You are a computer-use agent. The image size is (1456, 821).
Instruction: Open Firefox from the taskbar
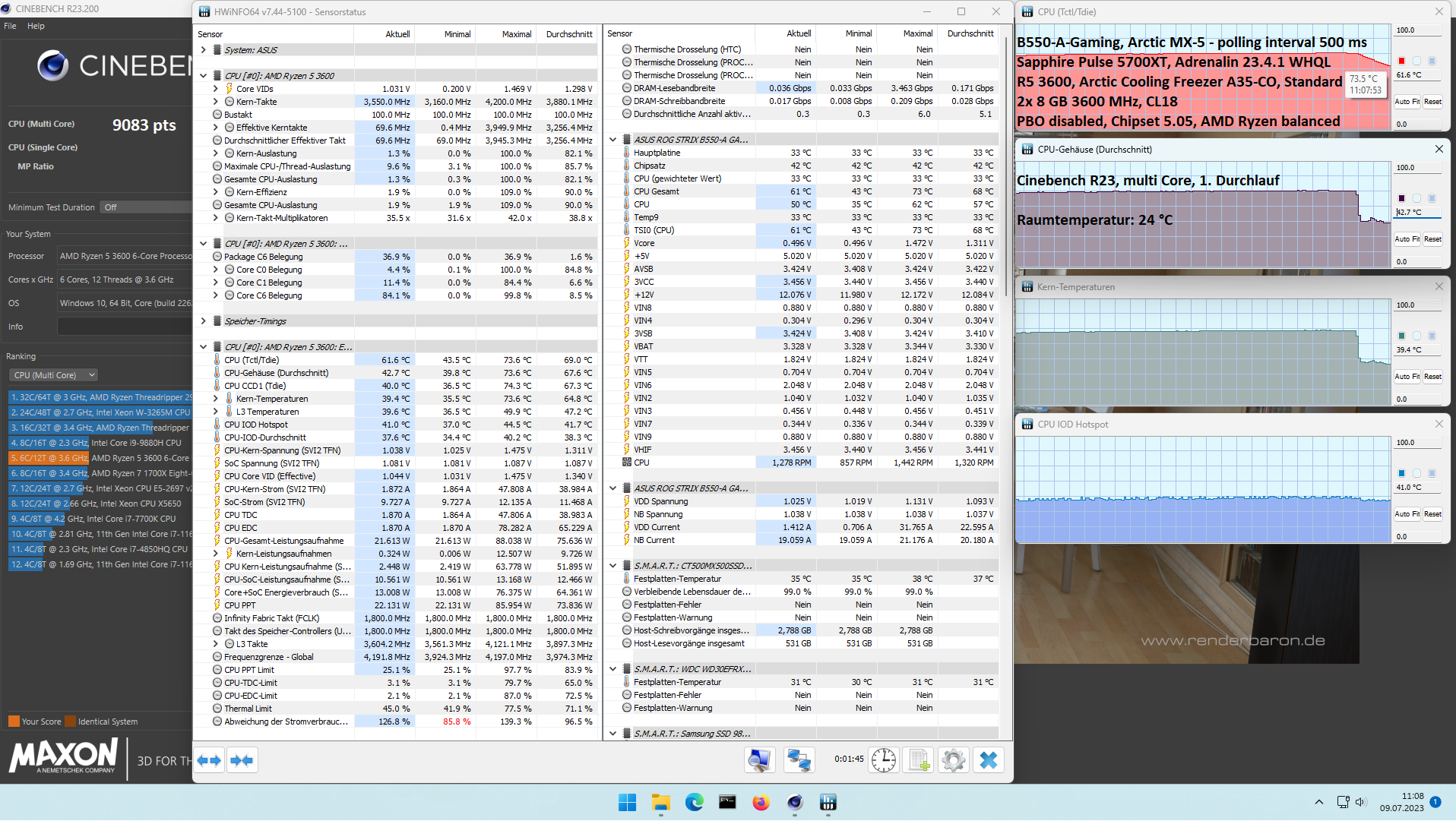tap(761, 803)
